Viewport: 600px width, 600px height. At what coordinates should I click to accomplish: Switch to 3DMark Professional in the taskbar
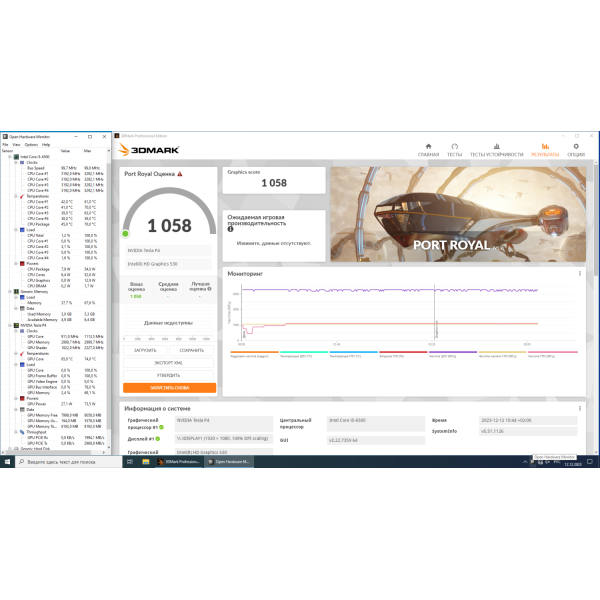point(179,462)
